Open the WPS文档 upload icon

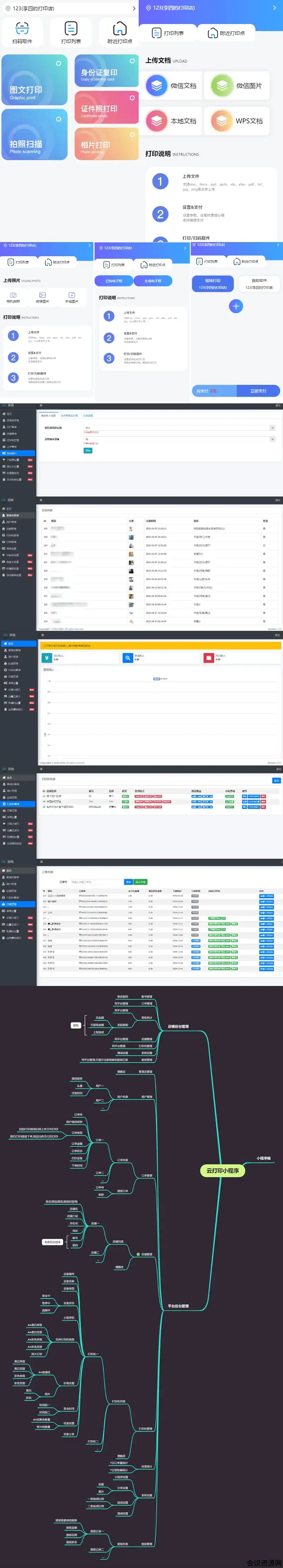pyautogui.click(x=222, y=121)
